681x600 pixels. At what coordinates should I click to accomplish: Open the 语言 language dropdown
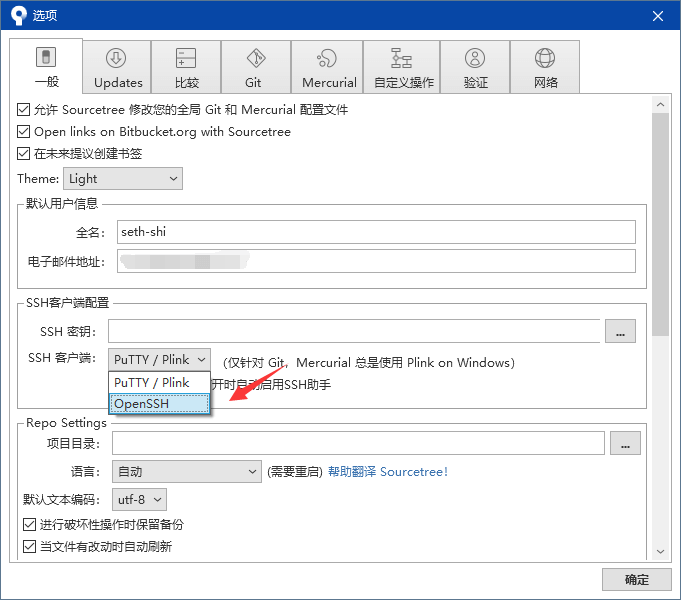[x=187, y=471]
